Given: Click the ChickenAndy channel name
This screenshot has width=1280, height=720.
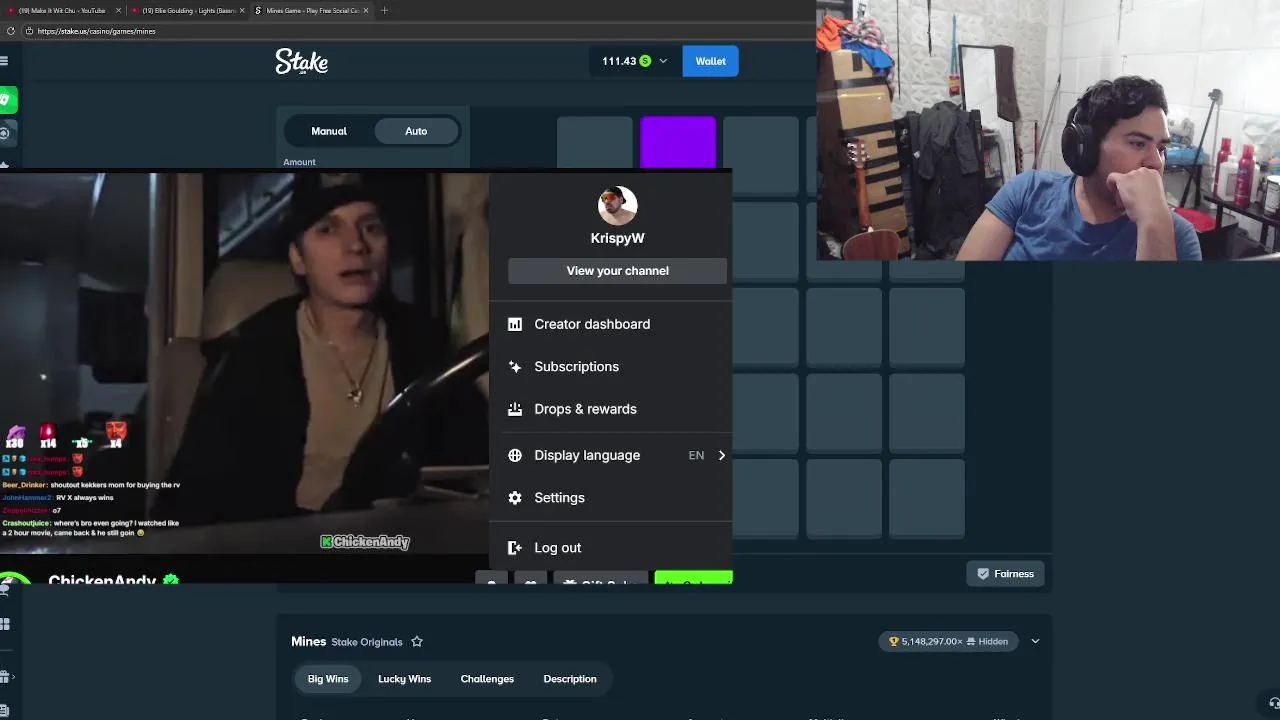Looking at the screenshot, I should (x=102, y=579).
